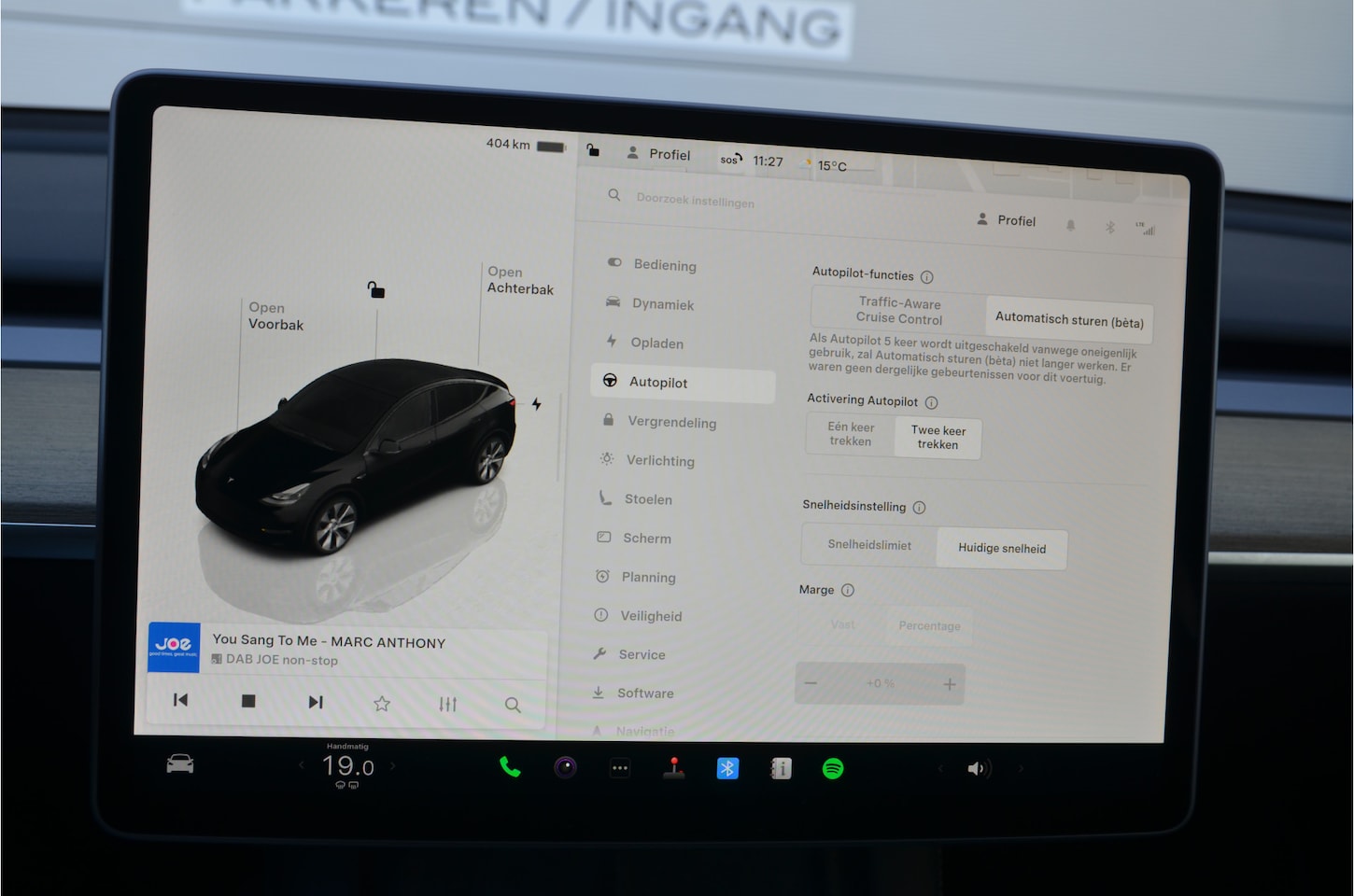Open the Vergrendeling settings menu
Image resolution: width=1354 pixels, height=896 pixels.
(x=671, y=422)
